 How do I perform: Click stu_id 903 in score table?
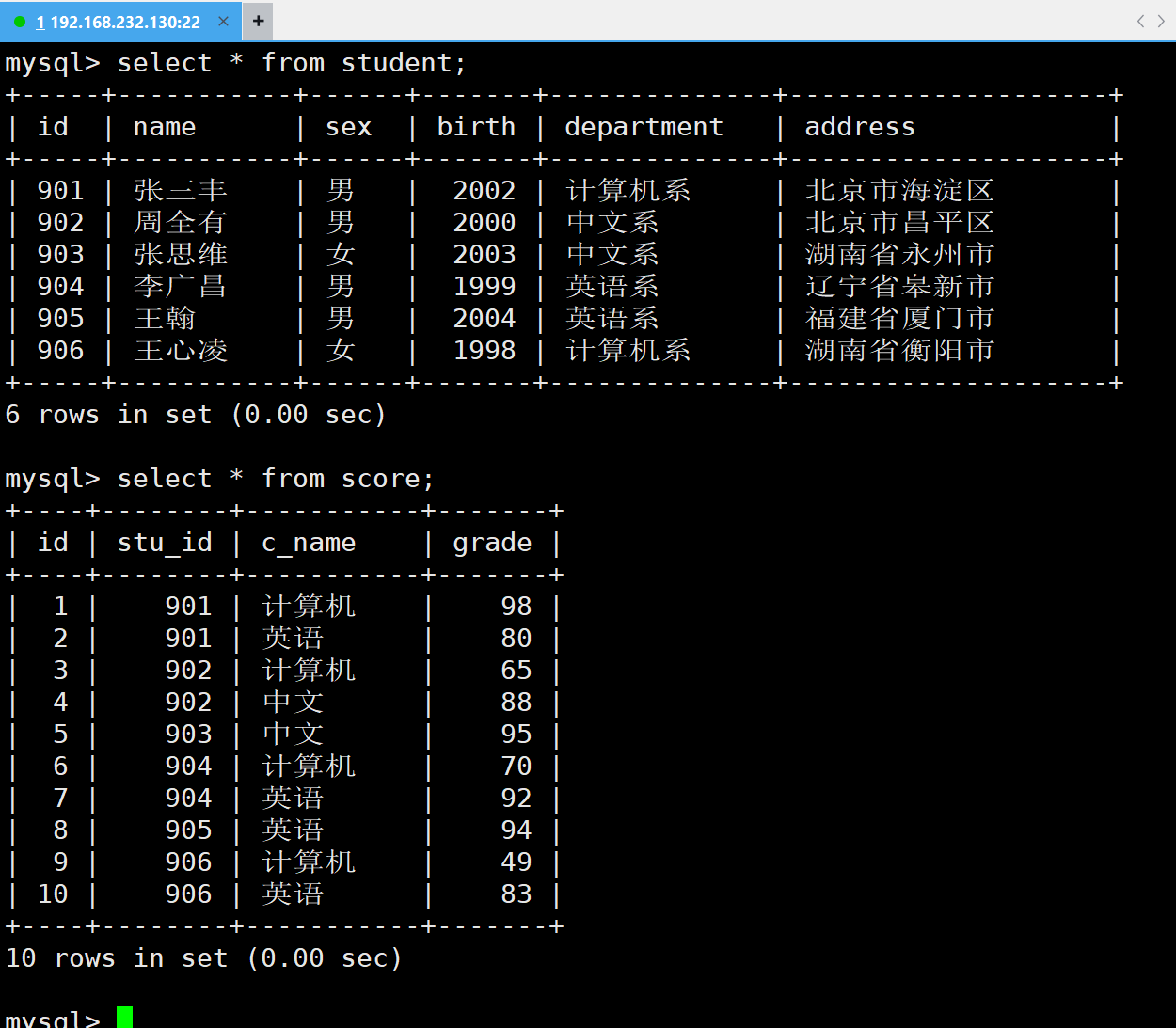188,734
